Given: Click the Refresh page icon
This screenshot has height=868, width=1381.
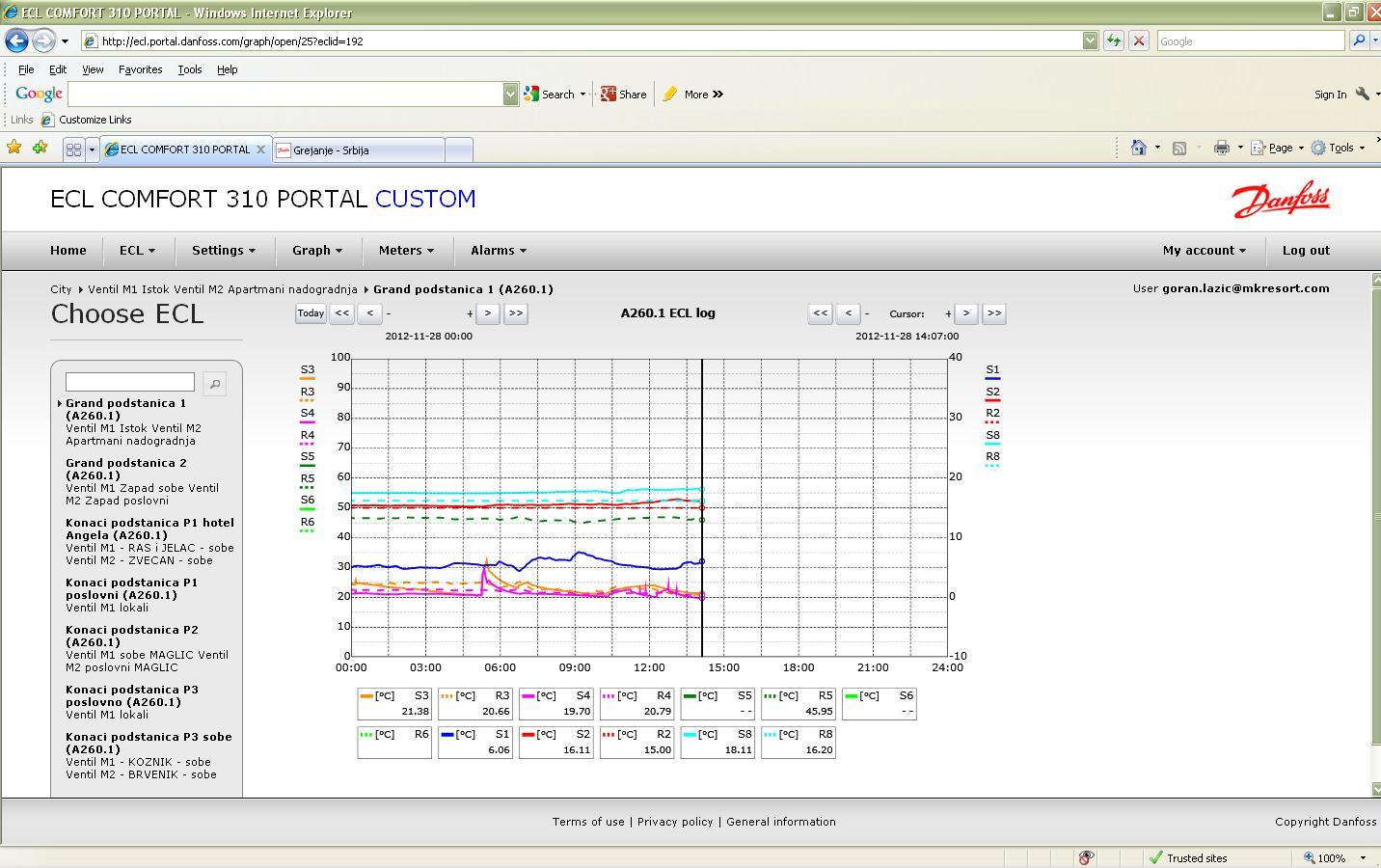Looking at the screenshot, I should pos(1113,41).
